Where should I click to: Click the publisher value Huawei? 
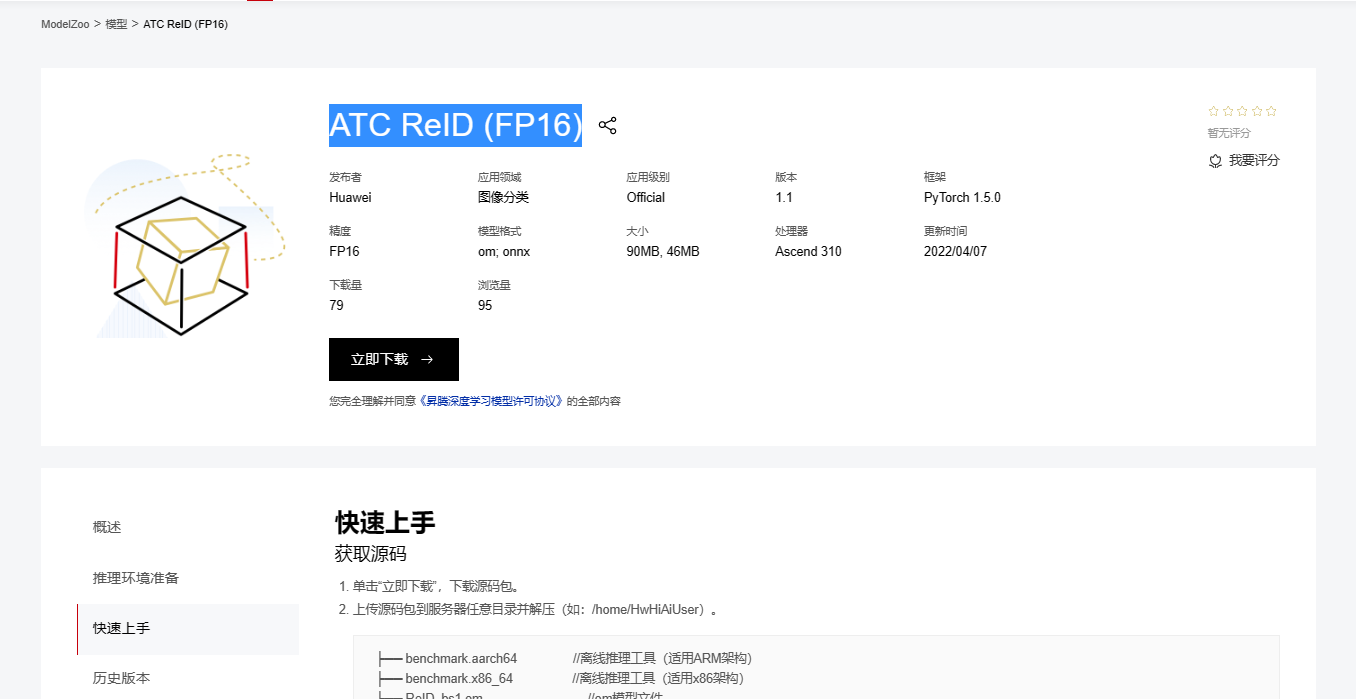[x=350, y=197]
